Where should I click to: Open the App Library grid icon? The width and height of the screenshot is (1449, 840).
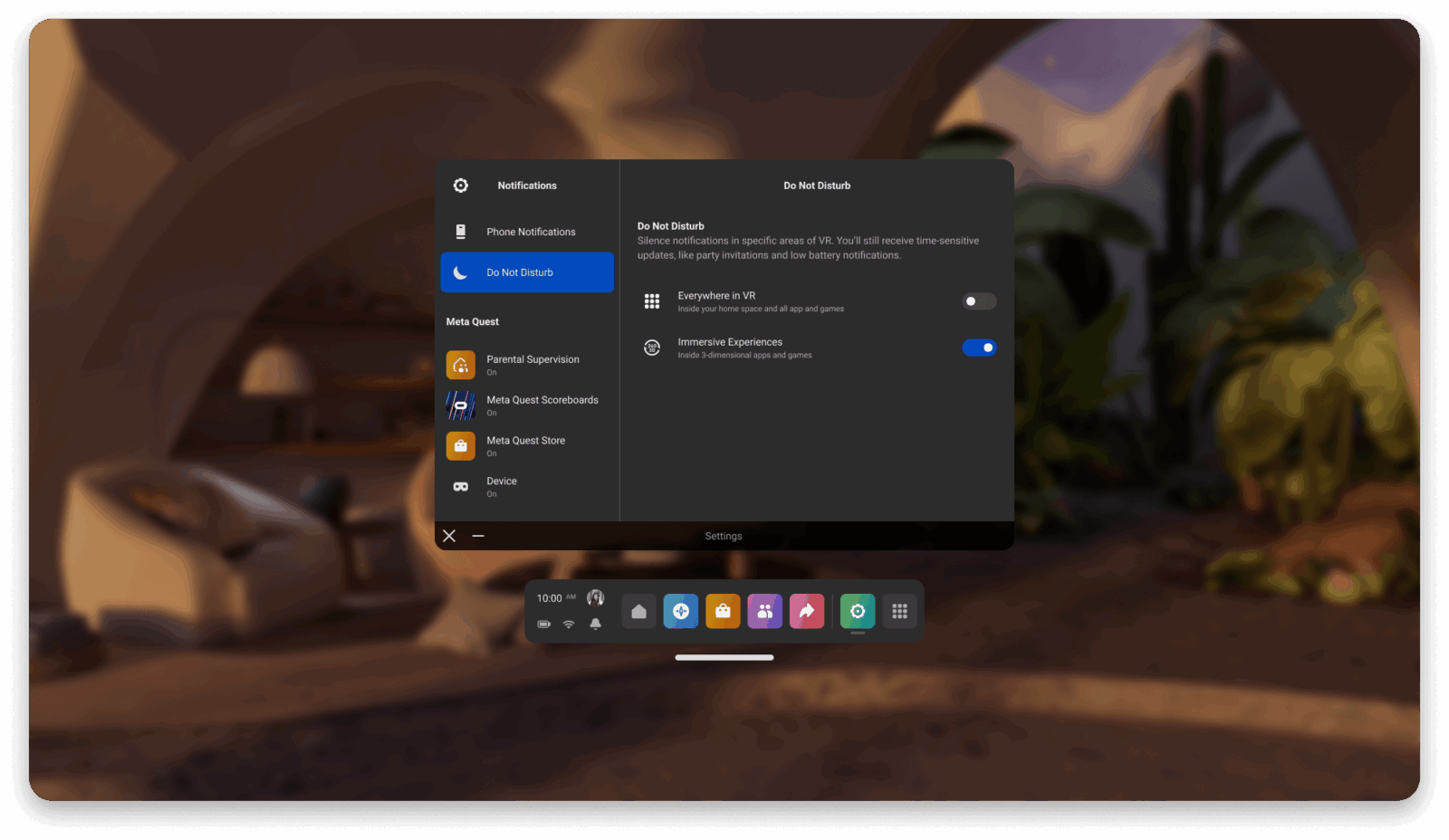[899, 612]
